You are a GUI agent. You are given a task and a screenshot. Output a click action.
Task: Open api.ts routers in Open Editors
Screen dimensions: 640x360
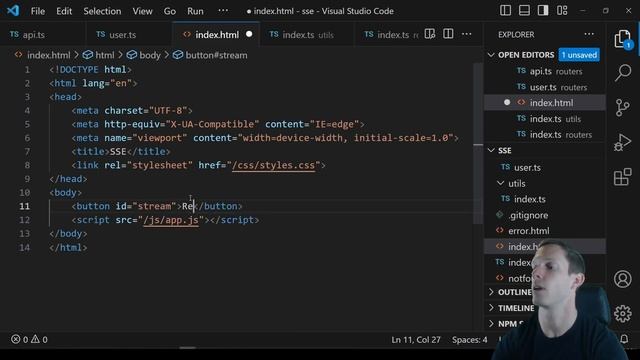(x=544, y=71)
